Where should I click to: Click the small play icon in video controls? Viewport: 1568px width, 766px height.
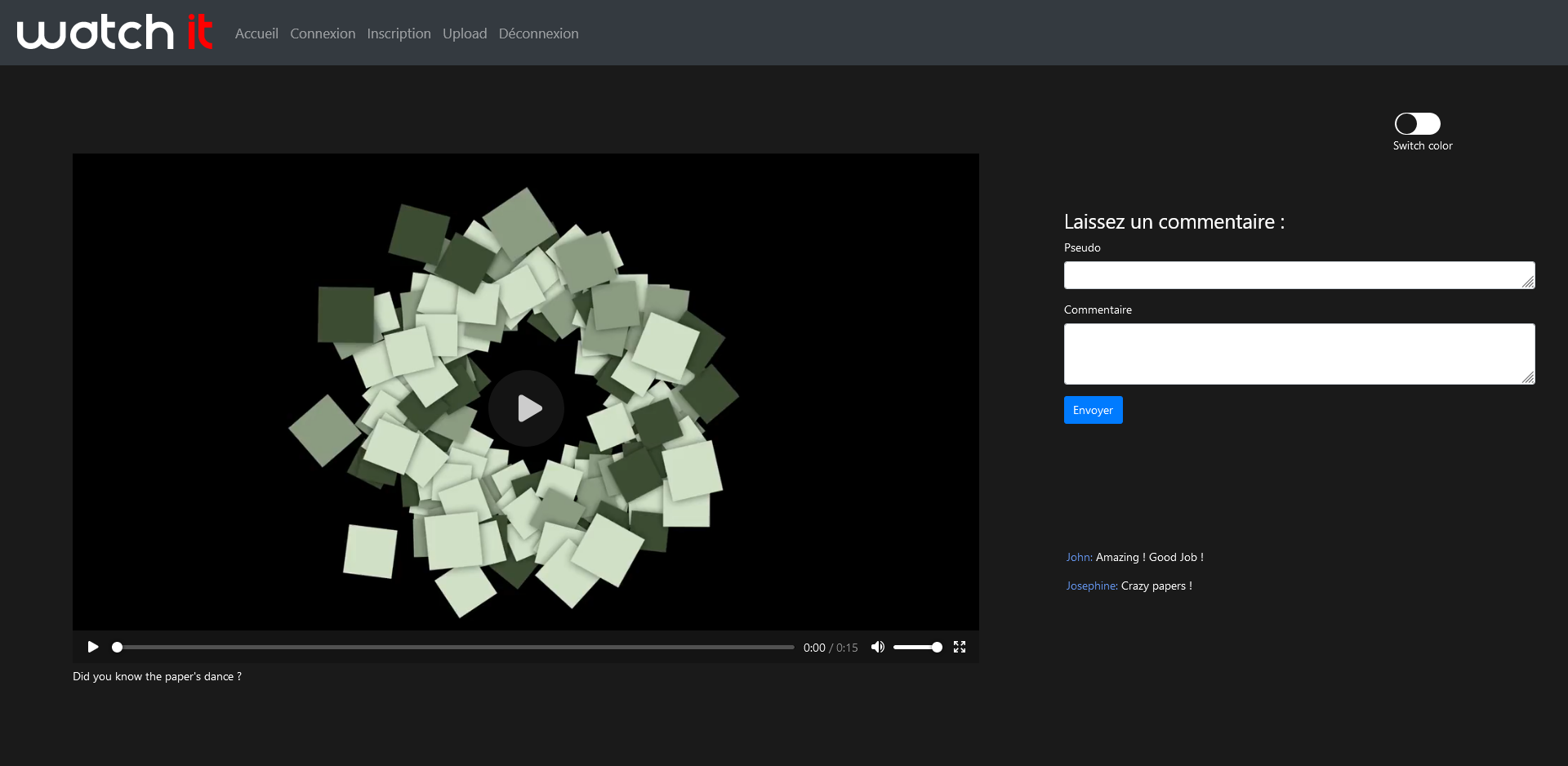93,647
